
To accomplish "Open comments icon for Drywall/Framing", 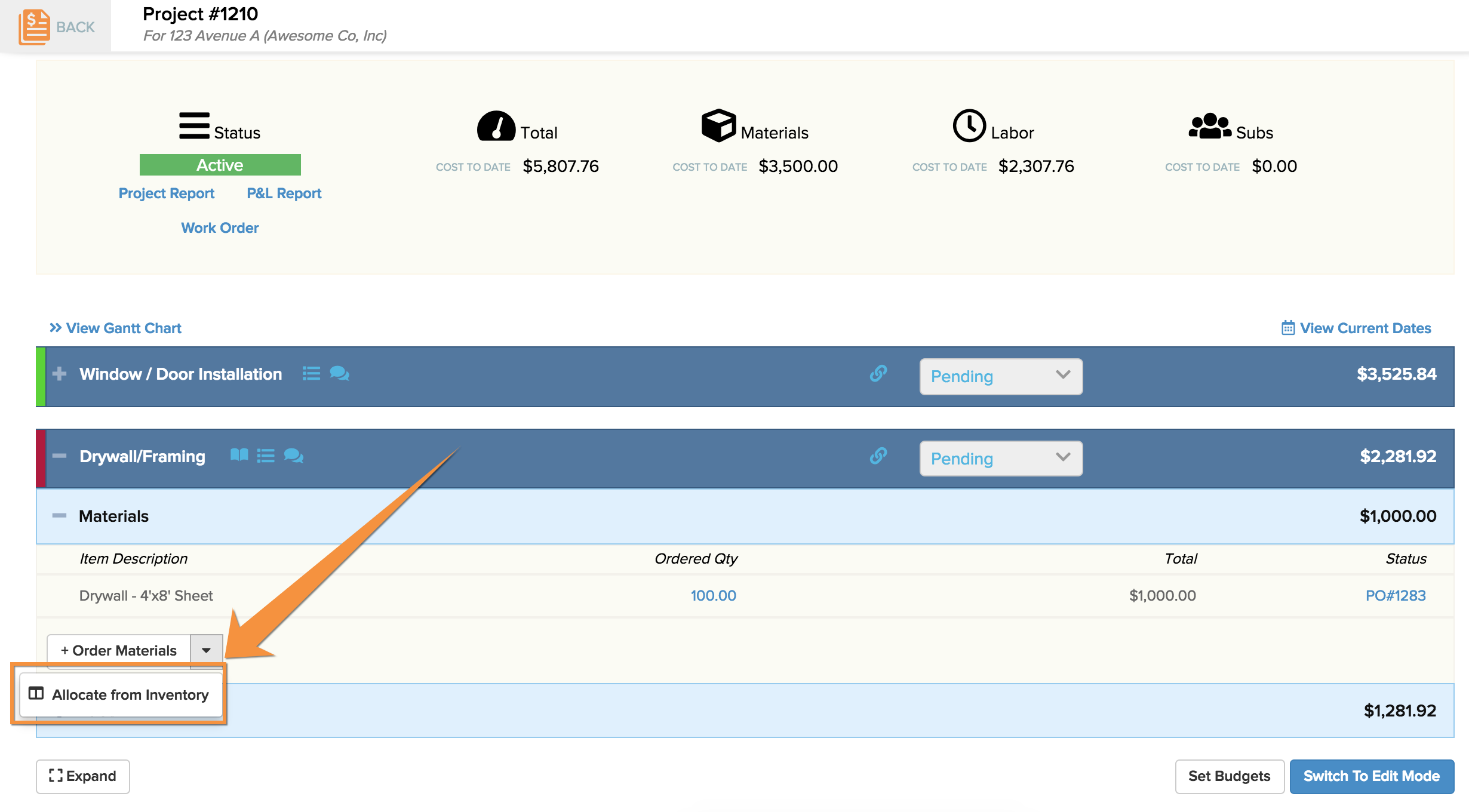I will (x=293, y=456).
